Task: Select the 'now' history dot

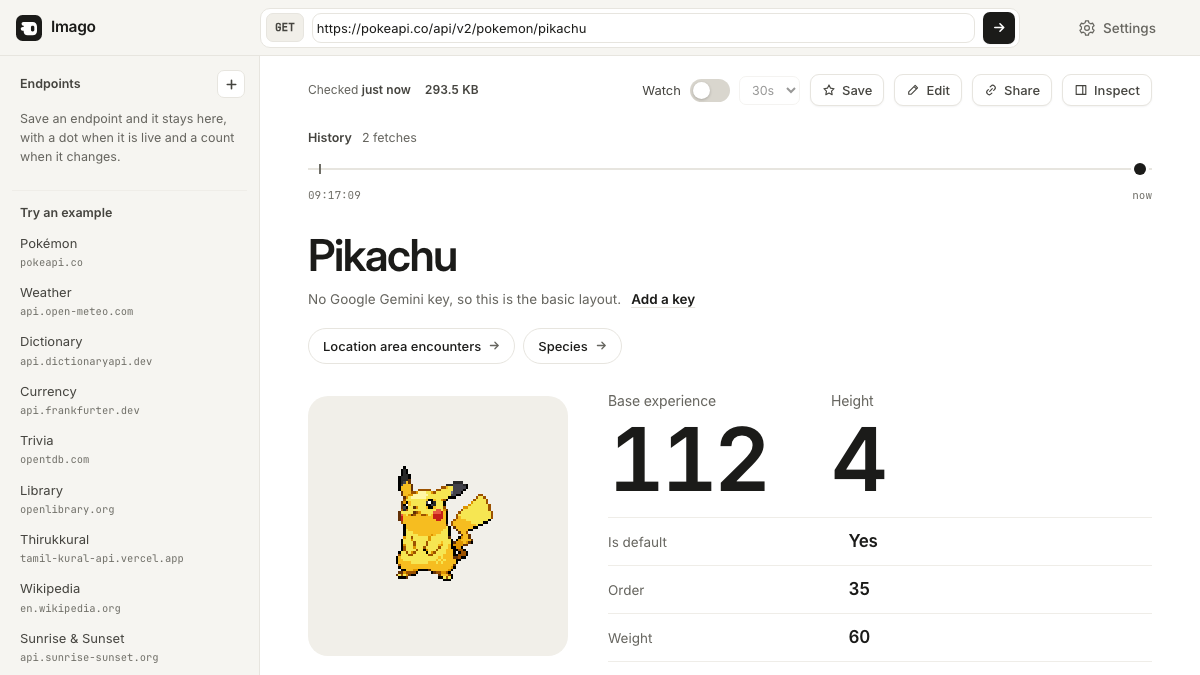Action: pyautogui.click(x=1140, y=169)
